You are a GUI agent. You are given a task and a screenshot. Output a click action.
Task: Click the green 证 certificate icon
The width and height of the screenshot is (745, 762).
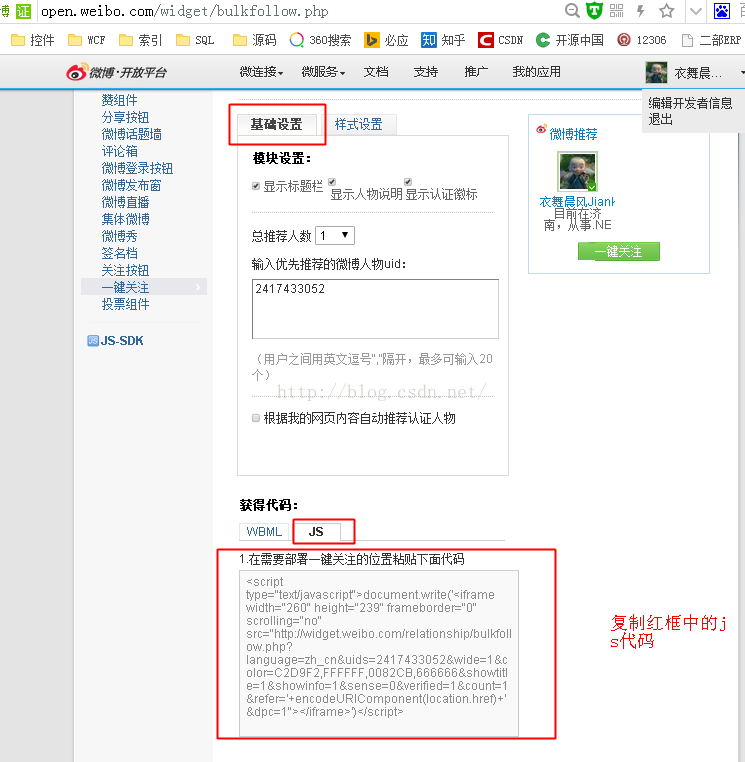click(x=23, y=11)
